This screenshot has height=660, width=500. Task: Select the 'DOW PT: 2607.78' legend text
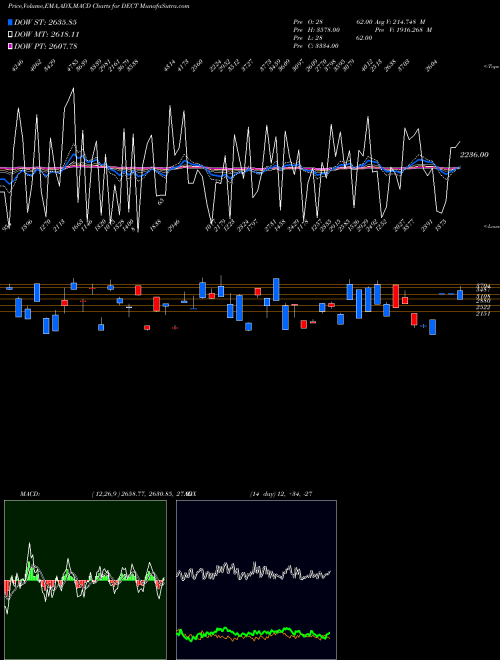click(x=46, y=46)
